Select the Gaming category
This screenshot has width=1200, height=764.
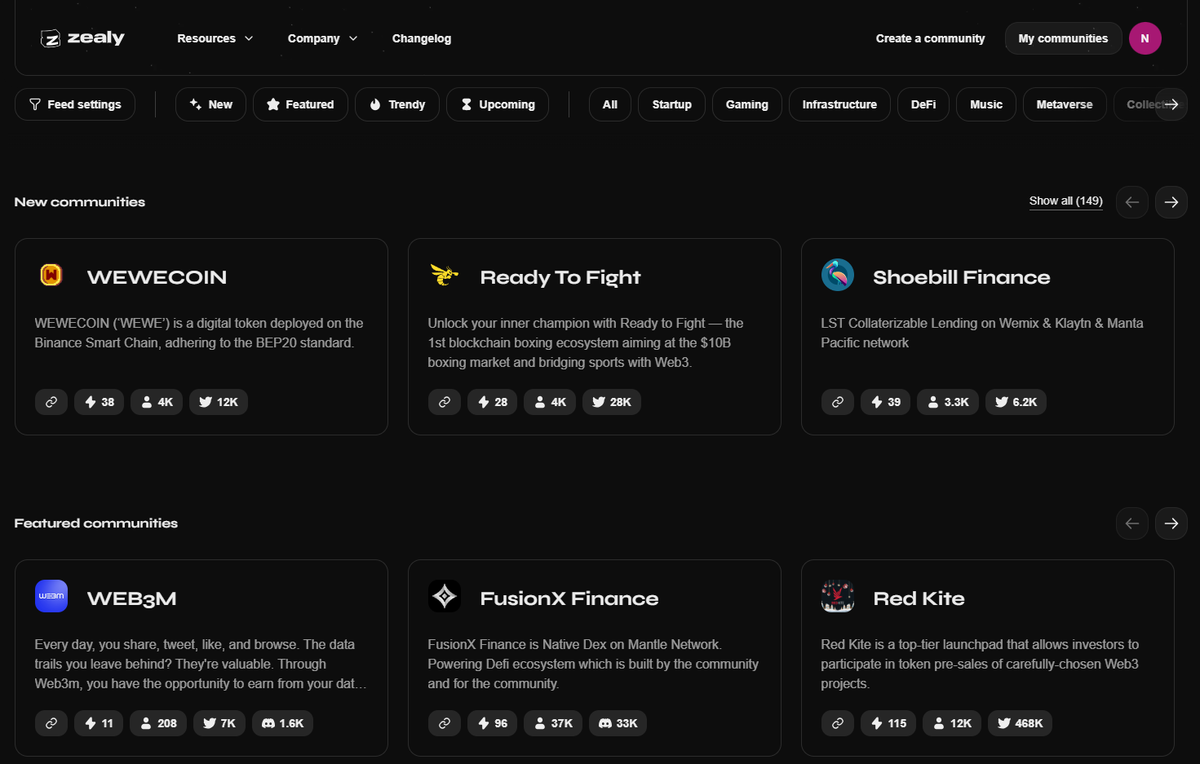[747, 104]
